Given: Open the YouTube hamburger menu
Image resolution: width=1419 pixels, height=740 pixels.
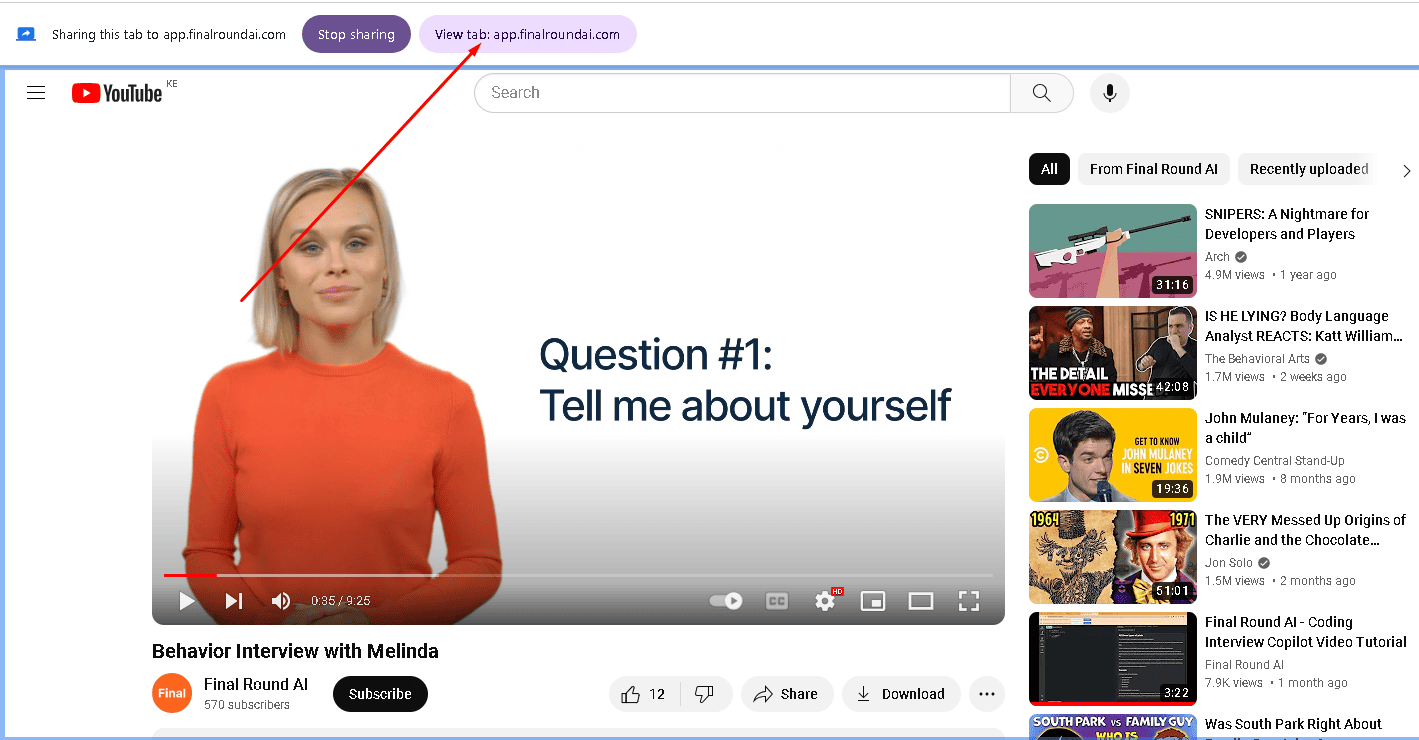Looking at the screenshot, I should point(36,92).
